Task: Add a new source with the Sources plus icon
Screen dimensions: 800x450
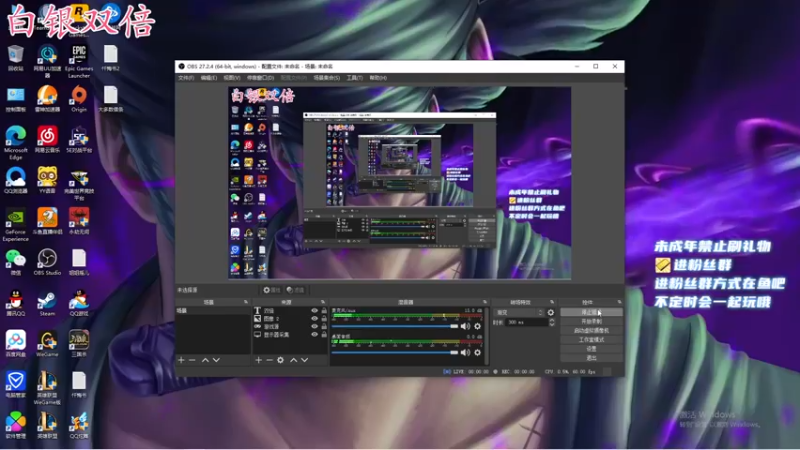Action: point(259,360)
